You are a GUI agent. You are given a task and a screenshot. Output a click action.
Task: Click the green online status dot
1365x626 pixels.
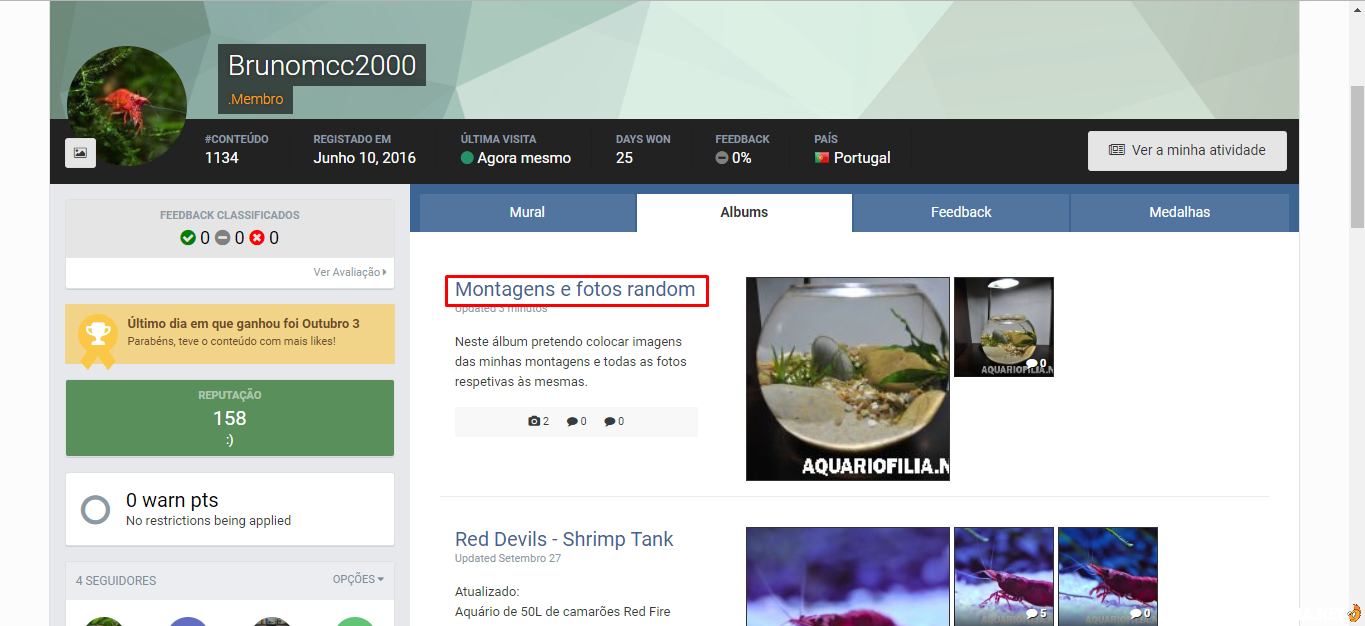point(467,158)
